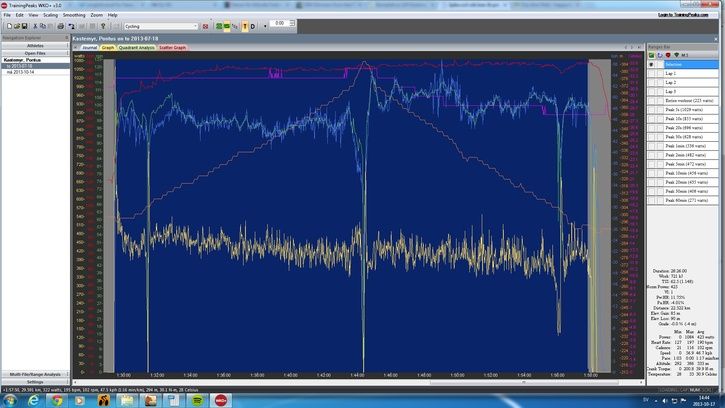Click the D toolbar button
The image size is (725, 408).
pyautogui.click(x=252, y=25)
